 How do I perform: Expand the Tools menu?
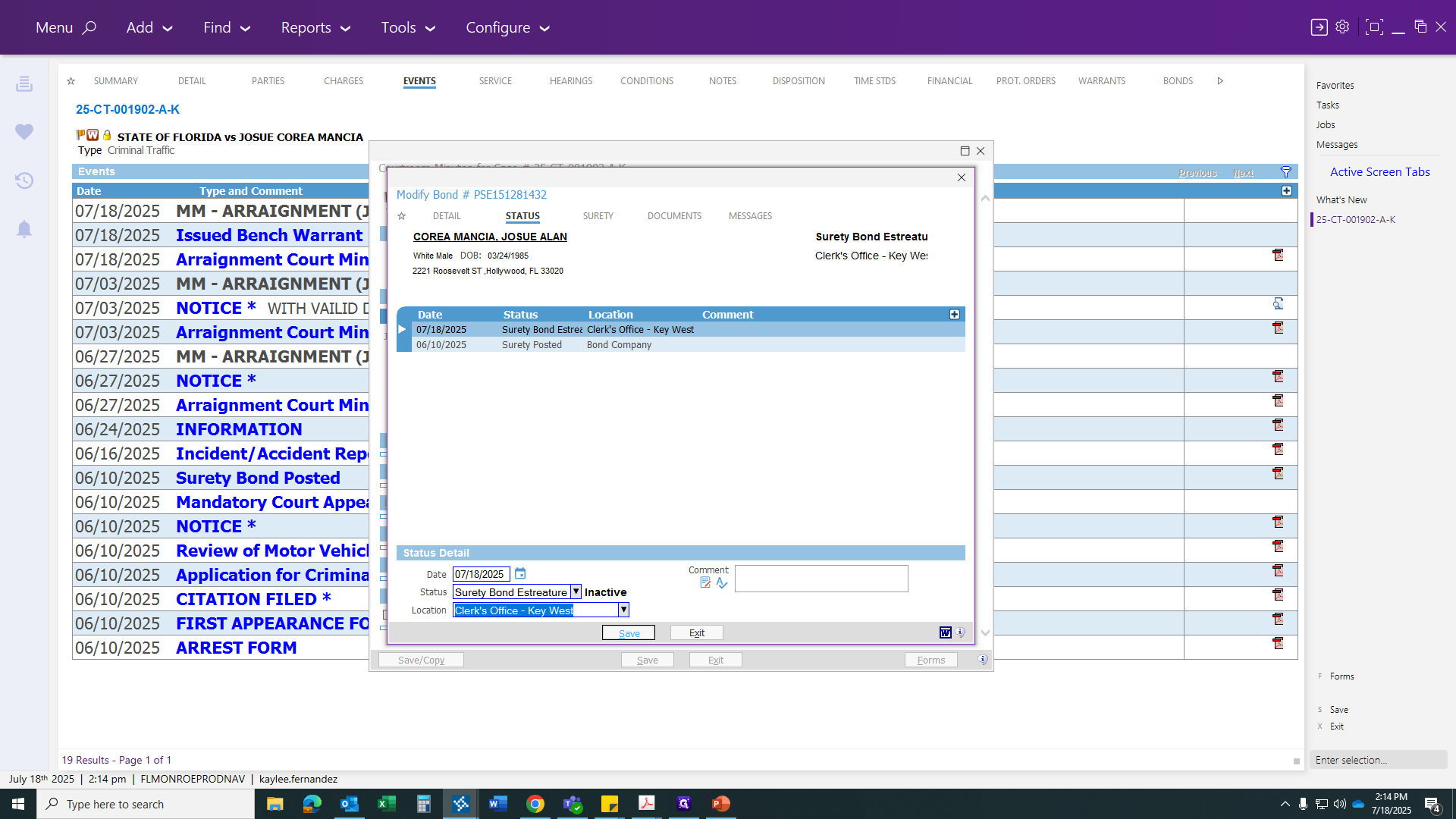[408, 27]
